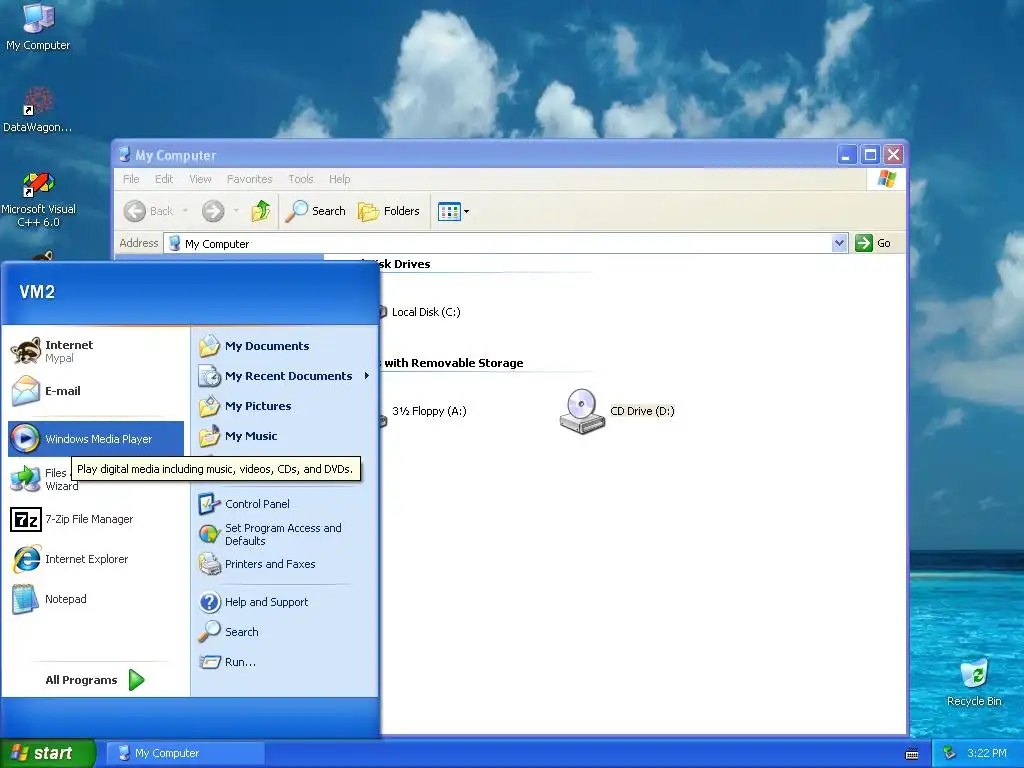The width and height of the screenshot is (1024, 768).
Task: Open the Favorites menu
Action: pos(249,179)
